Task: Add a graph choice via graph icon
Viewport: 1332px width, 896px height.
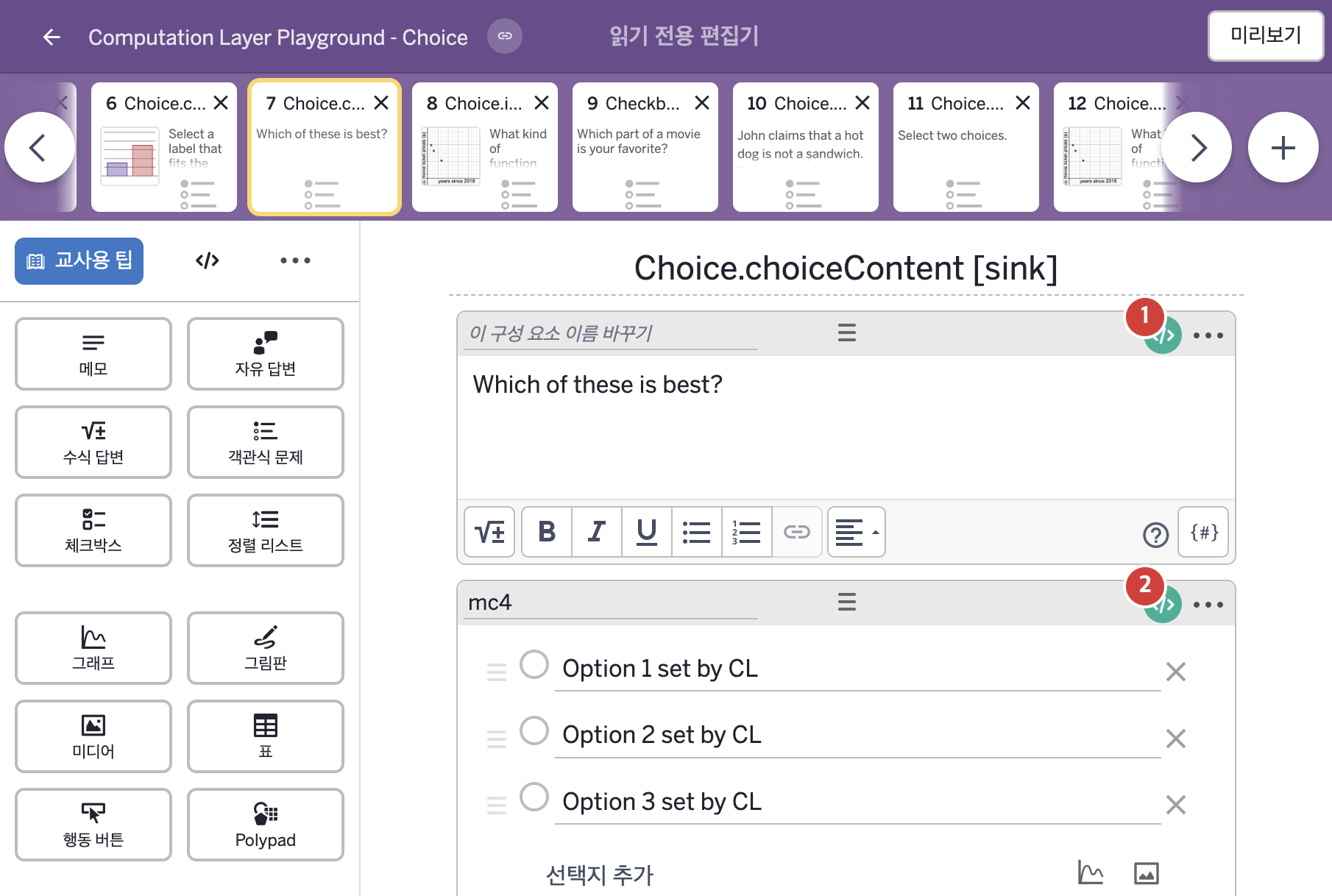Action: click(x=1091, y=872)
